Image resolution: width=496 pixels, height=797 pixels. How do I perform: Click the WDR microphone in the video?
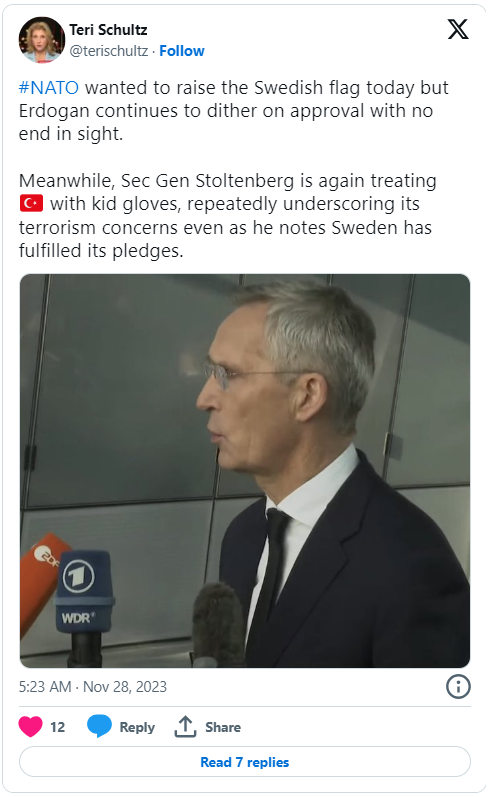[84, 605]
